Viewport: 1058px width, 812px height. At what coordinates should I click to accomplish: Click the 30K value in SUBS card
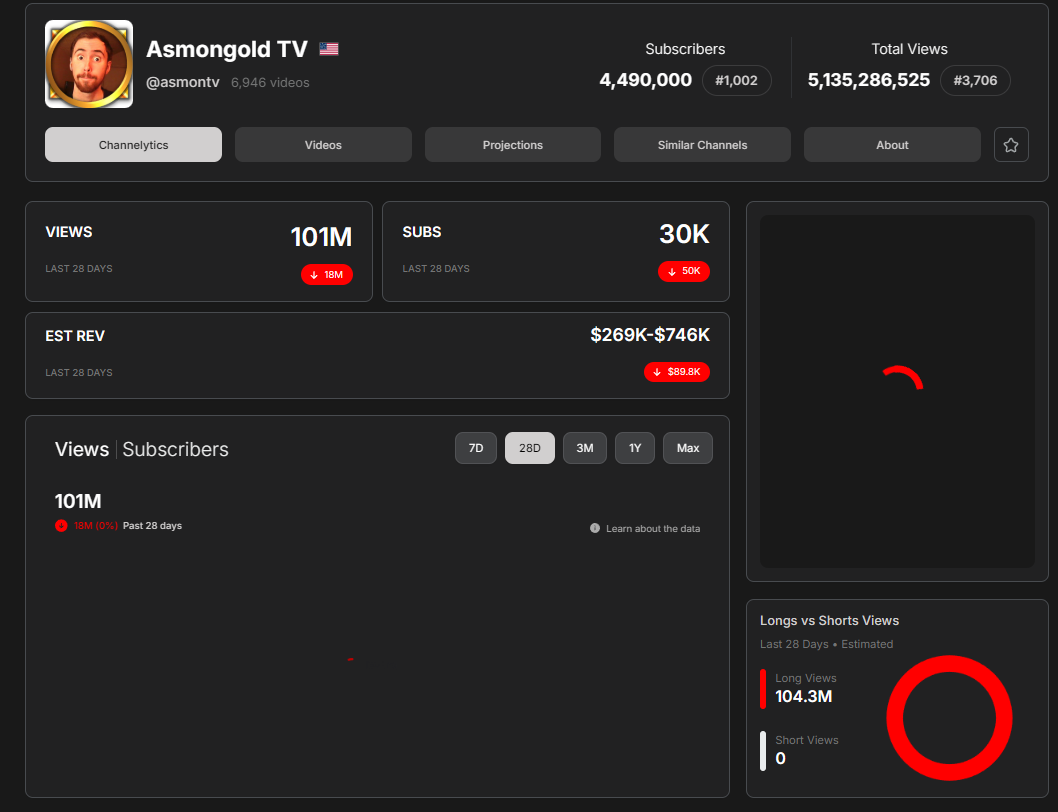point(684,234)
